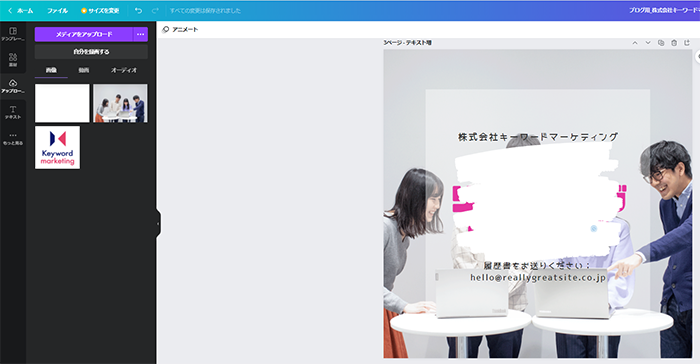Select the blank white uploaded image

(x=62, y=103)
